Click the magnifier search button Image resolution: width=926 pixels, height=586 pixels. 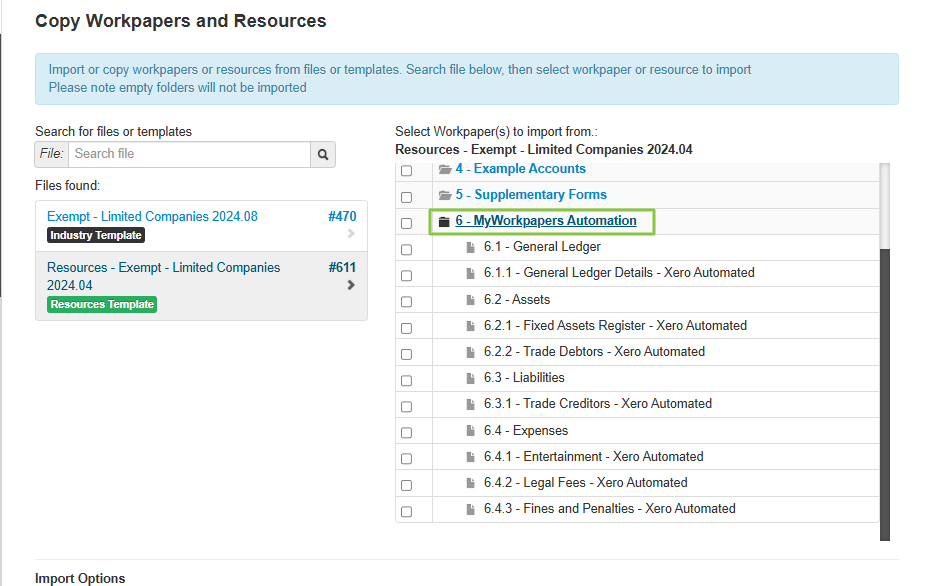click(323, 154)
